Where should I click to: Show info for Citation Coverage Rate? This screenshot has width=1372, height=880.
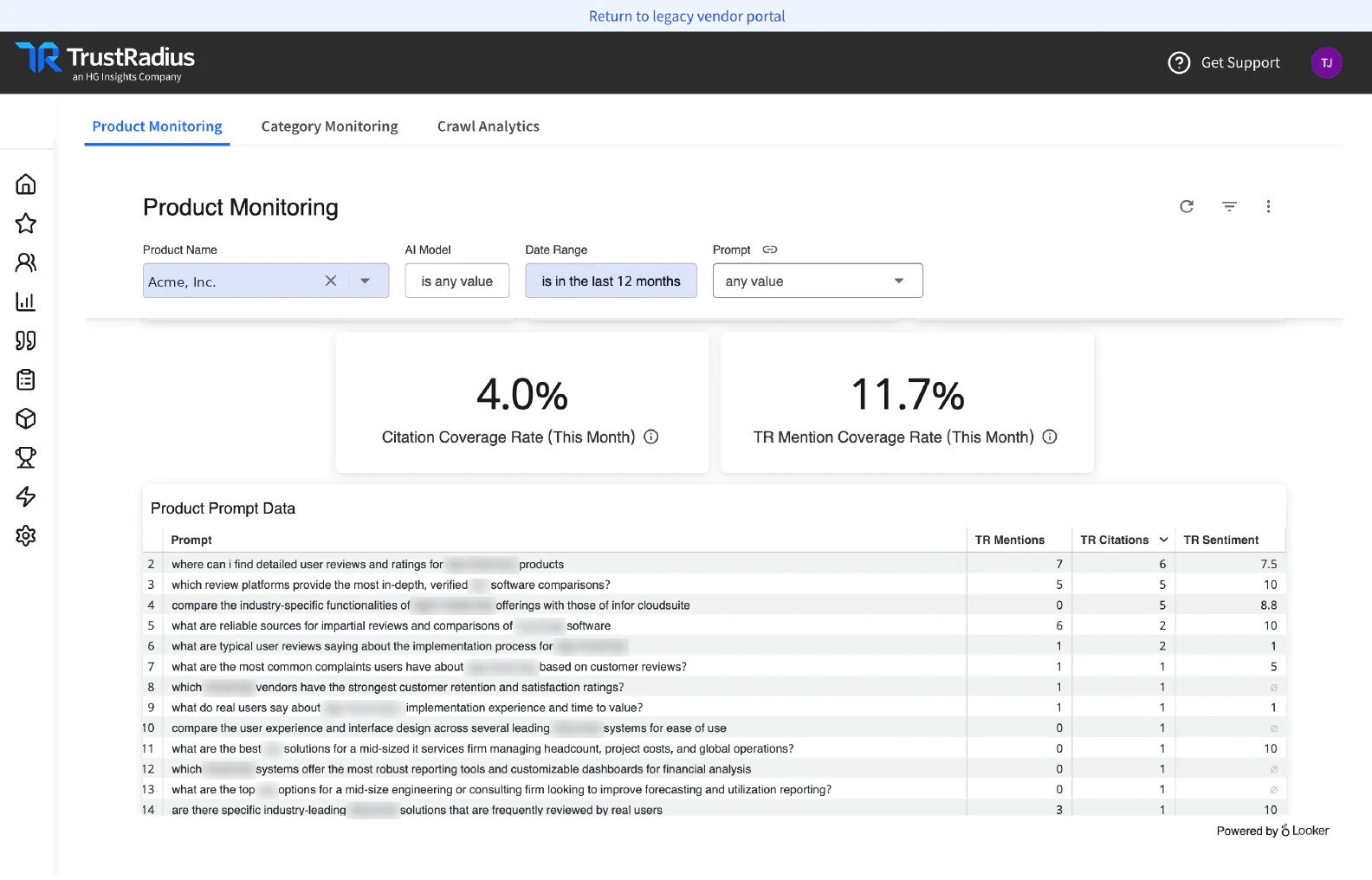tap(651, 437)
